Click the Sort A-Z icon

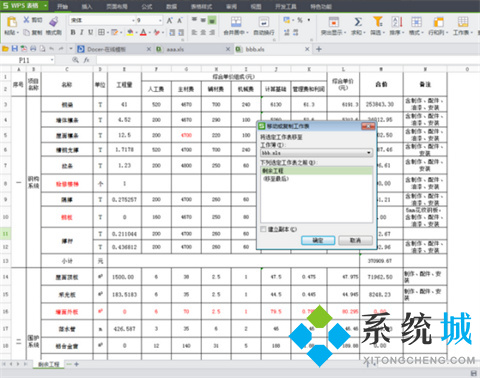[x=397, y=22]
